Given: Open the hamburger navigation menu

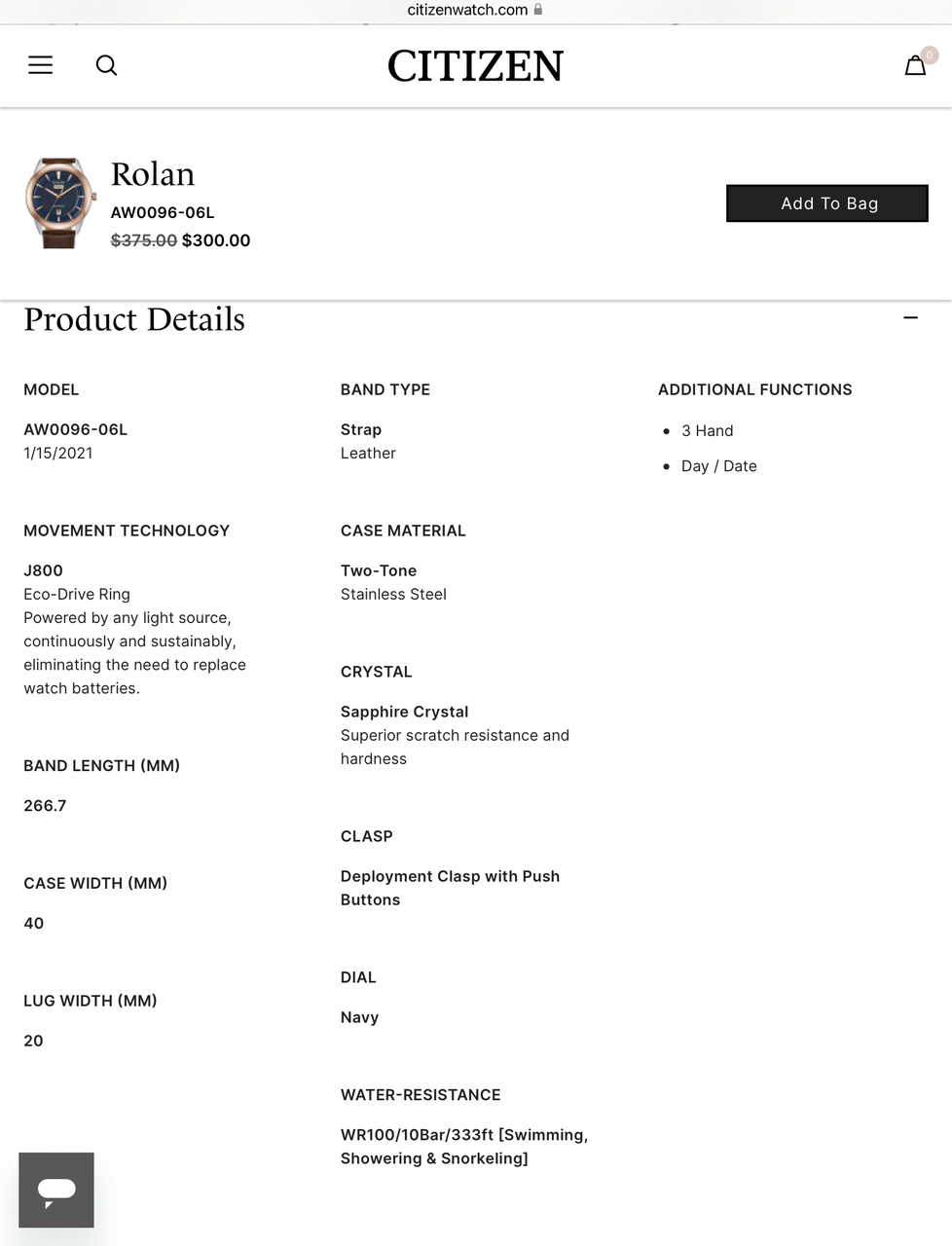Looking at the screenshot, I should tap(41, 65).
